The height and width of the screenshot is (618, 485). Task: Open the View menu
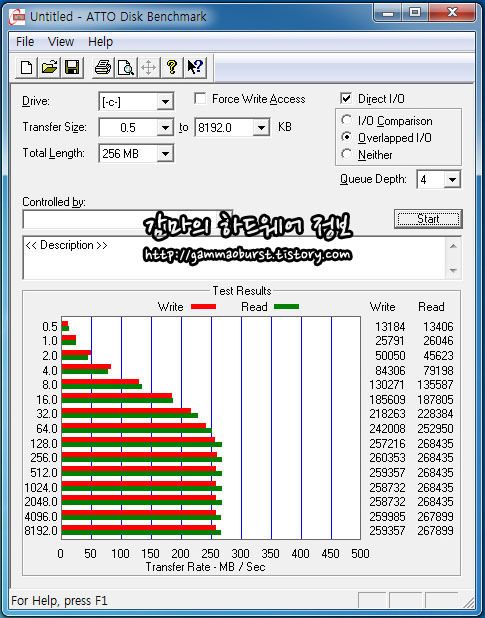(x=61, y=41)
